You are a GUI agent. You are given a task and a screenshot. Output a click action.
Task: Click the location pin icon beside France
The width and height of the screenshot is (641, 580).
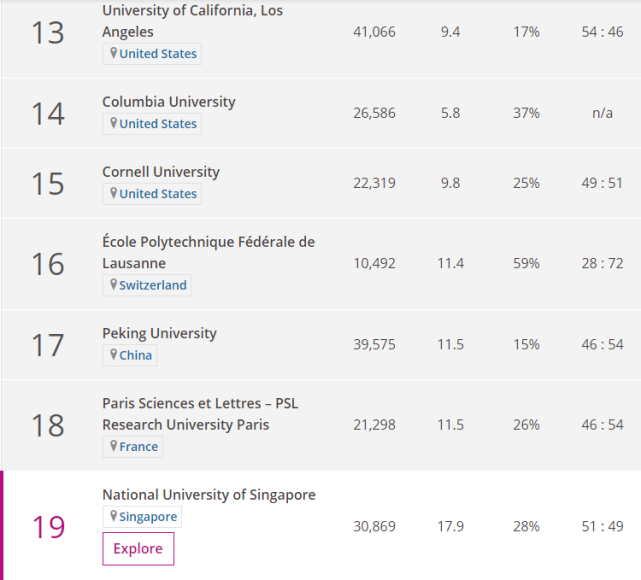tap(114, 446)
